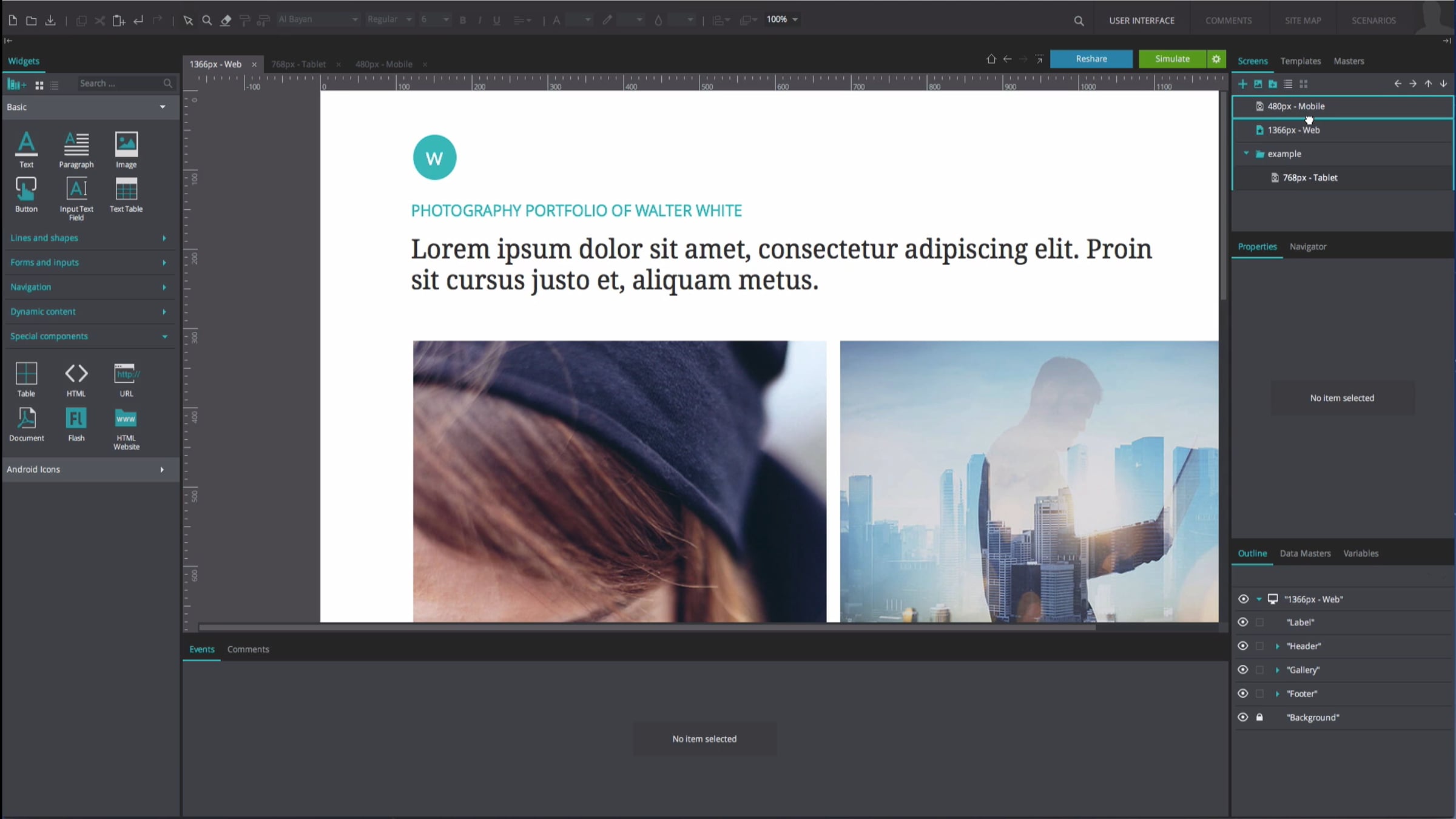This screenshot has height=819, width=1456.
Task: Collapse the example folder in Screens
Action: (x=1246, y=153)
